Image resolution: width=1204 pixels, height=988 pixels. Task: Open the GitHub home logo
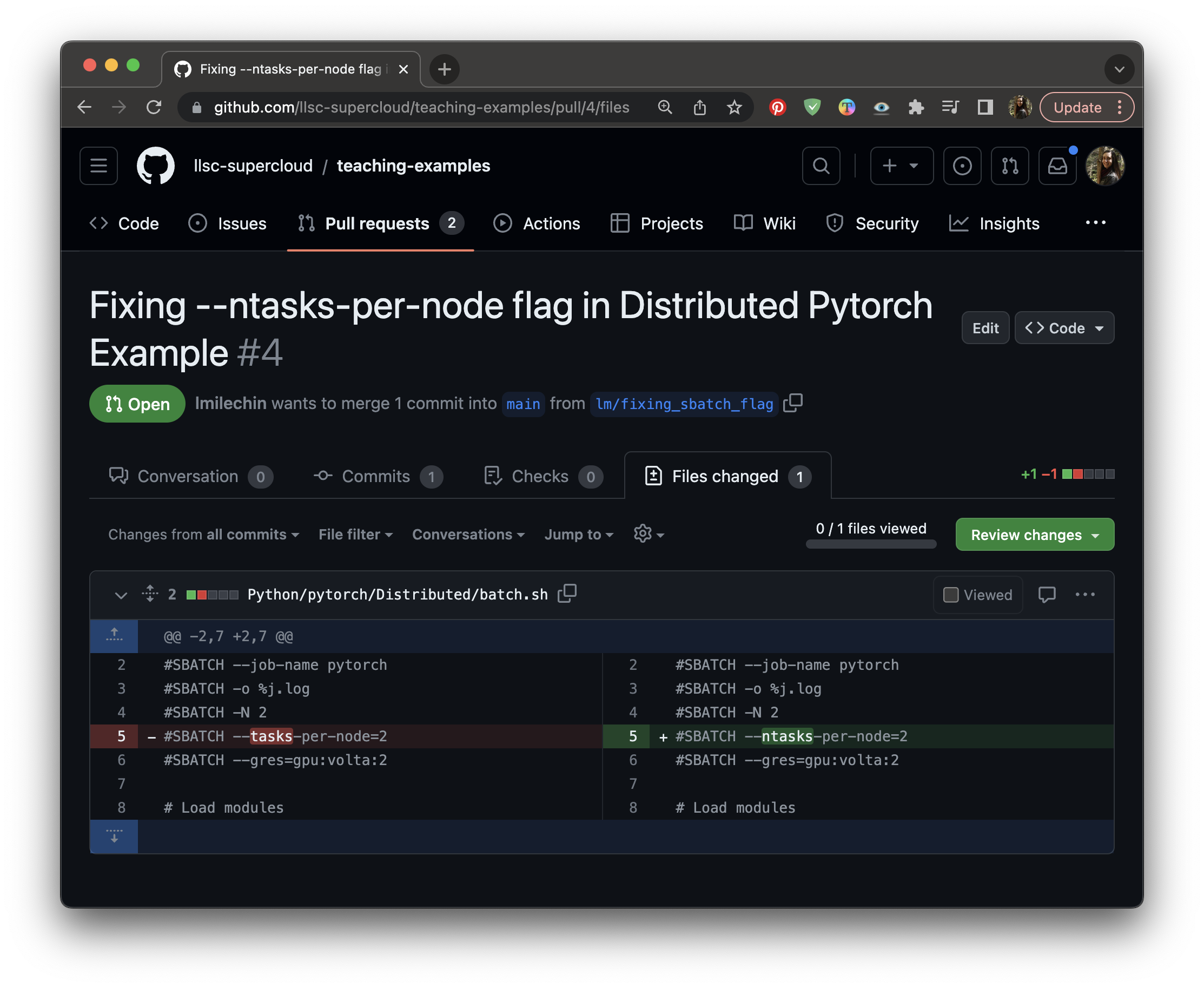pos(155,166)
